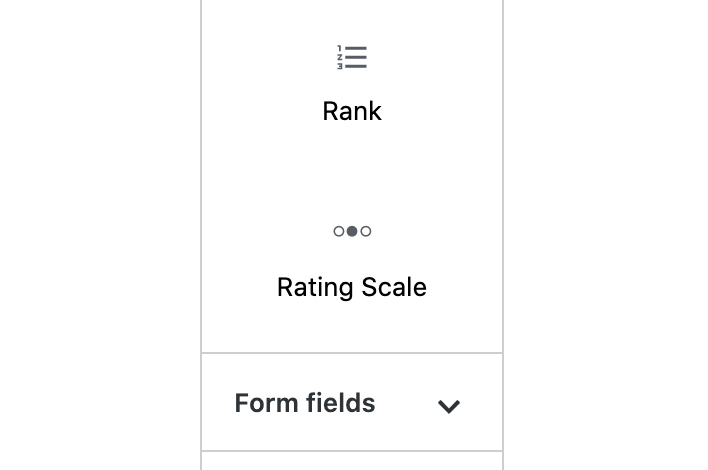This screenshot has width=708, height=470.
Task: Expand the Form fields section chevron
Action: point(449,406)
